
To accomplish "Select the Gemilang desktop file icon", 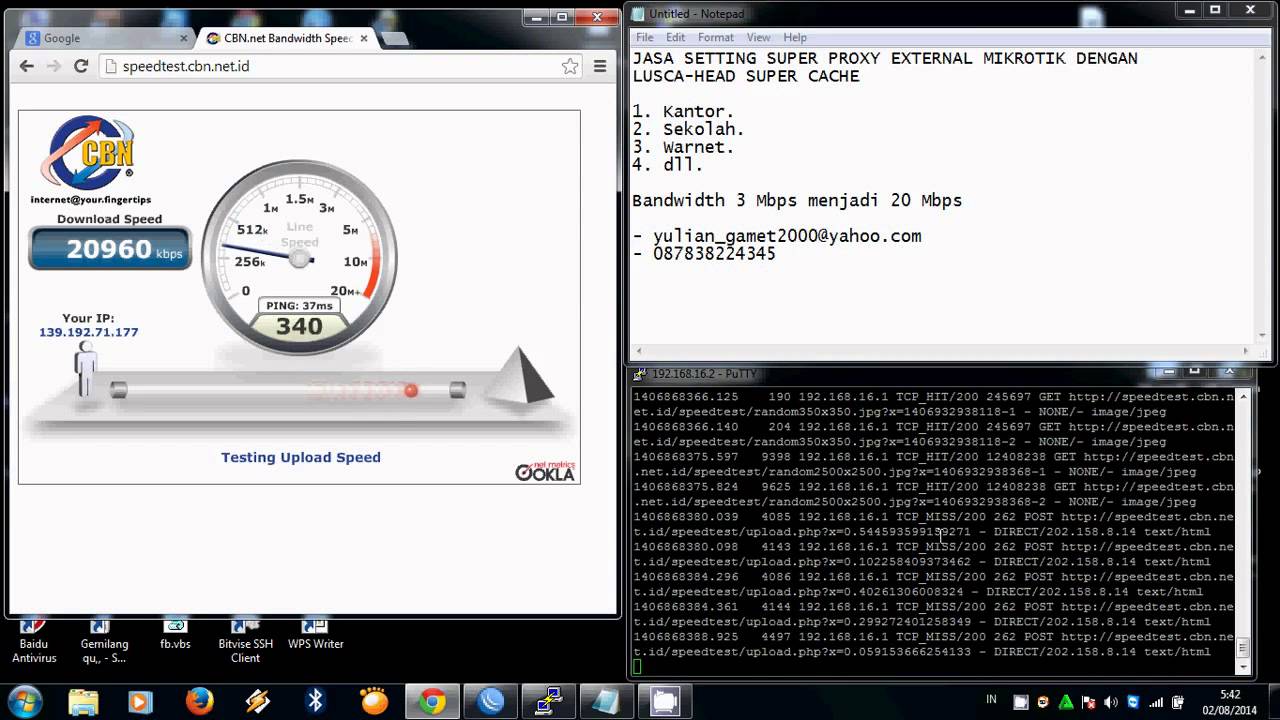I will pyautogui.click(x=104, y=642).
